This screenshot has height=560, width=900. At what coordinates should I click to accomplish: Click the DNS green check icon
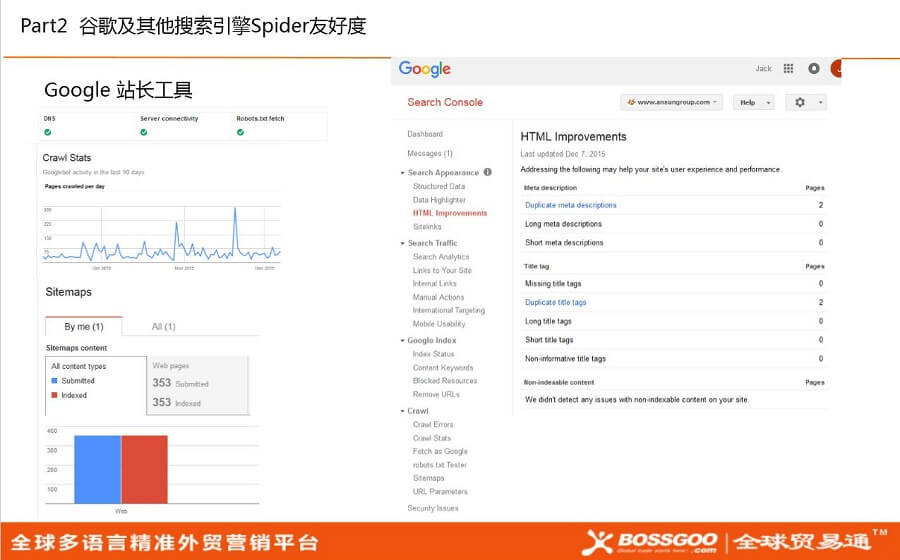48,132
